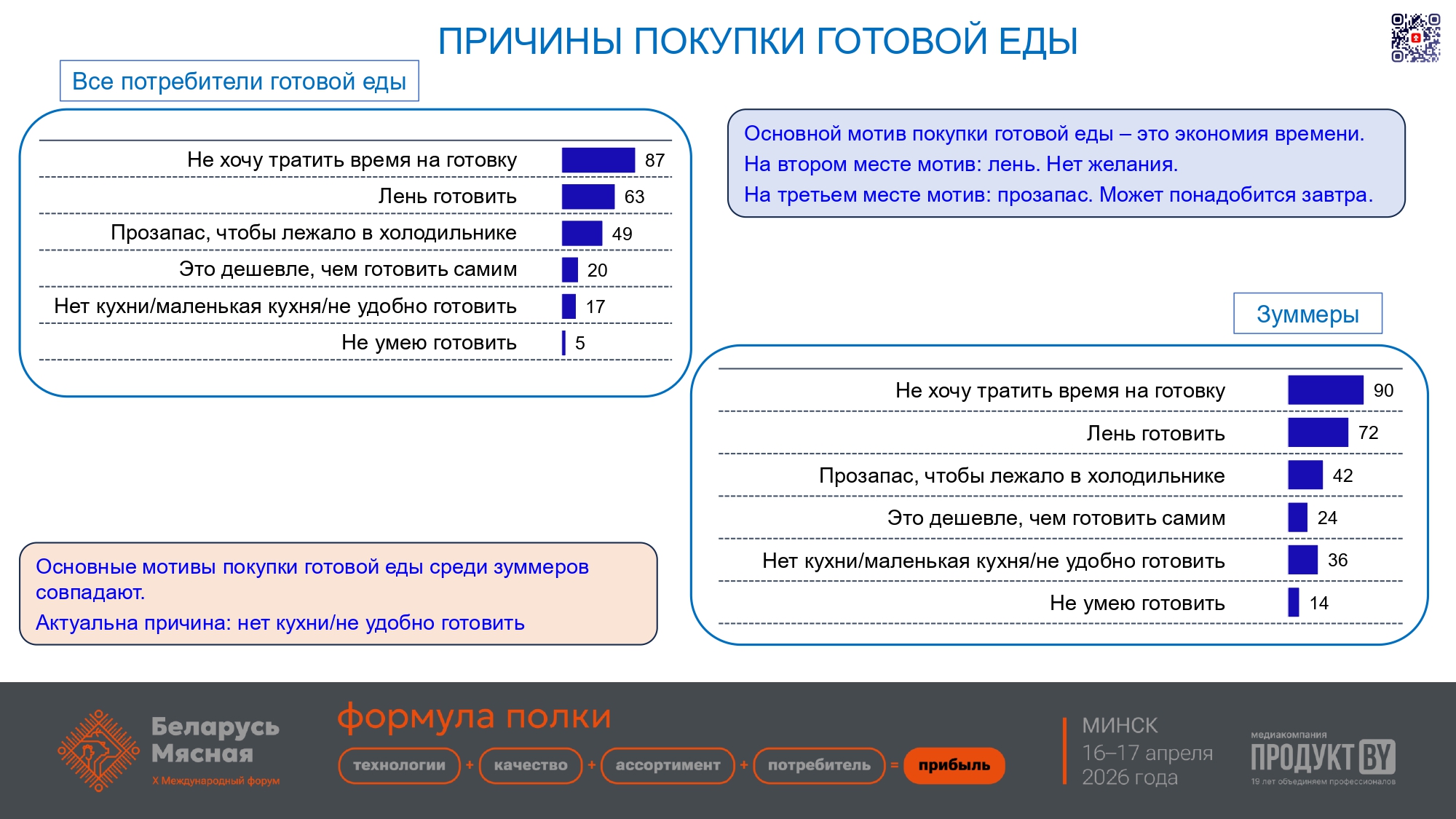Click the QR code in the top corner
Image resolution: width=1456 pixels, height=819 pixels.
(x=1415, y=38)
